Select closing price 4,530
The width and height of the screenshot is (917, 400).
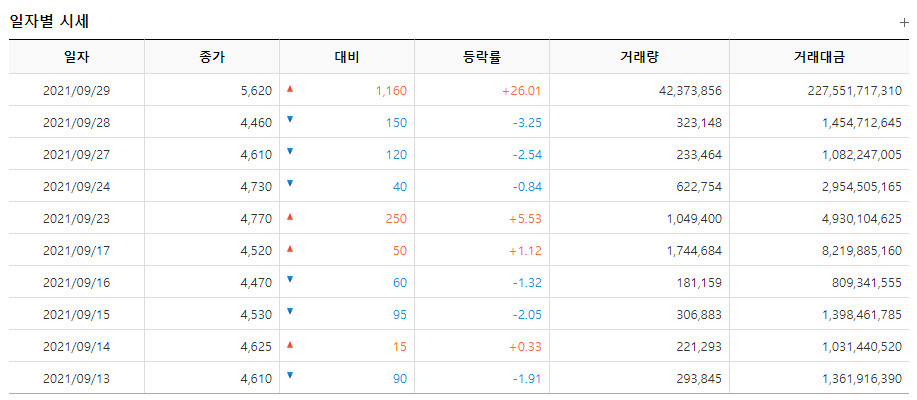click(256, 315)
